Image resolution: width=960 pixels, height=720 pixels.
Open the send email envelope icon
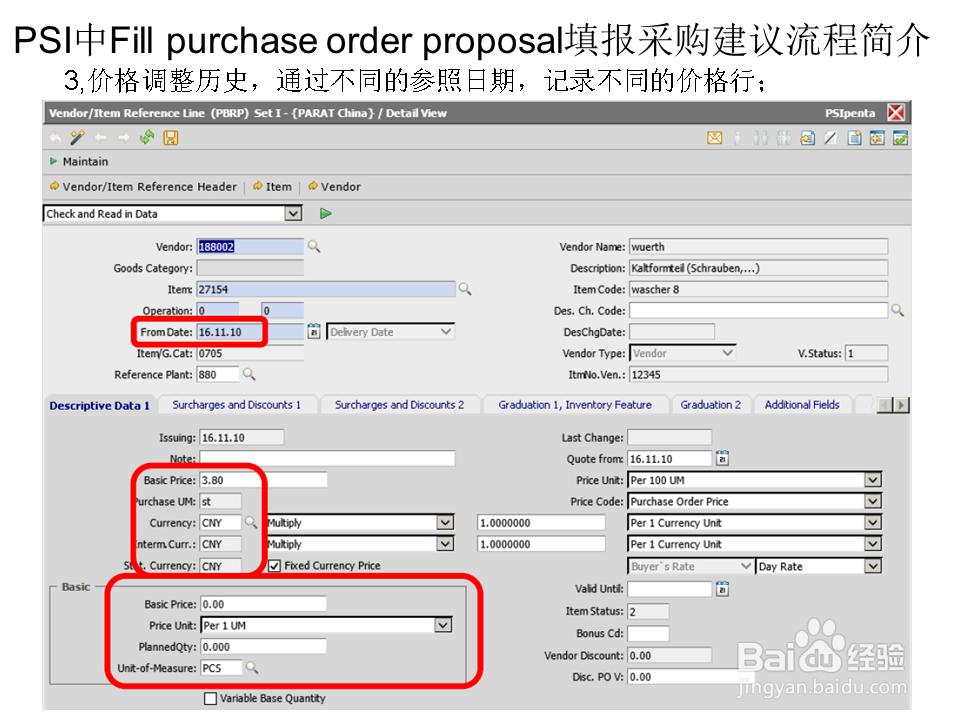(x=714, y=138)
